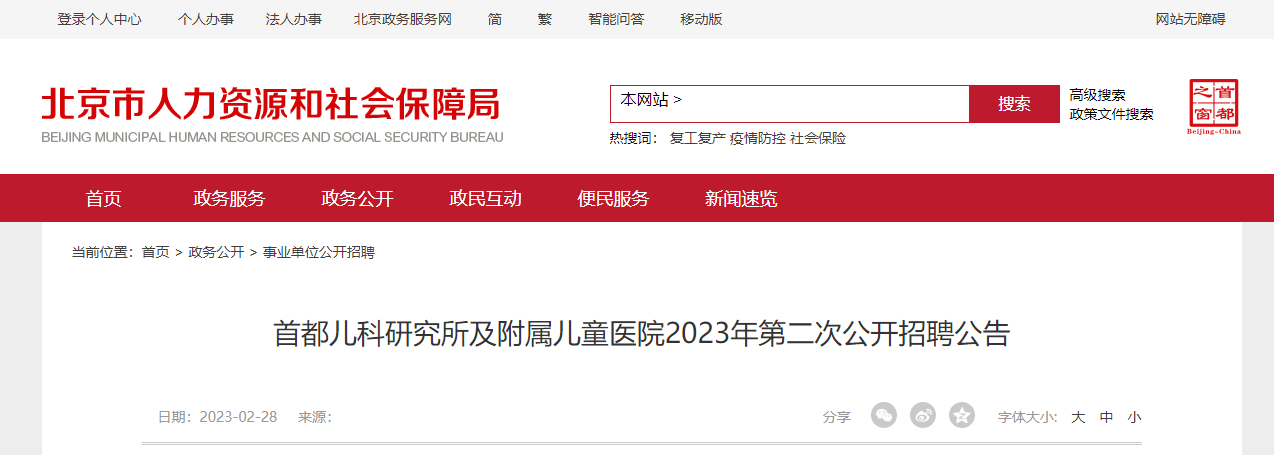The image size is (1274, 455).
Task: Set font size to small (小)
Action: tap(1134, 418)
